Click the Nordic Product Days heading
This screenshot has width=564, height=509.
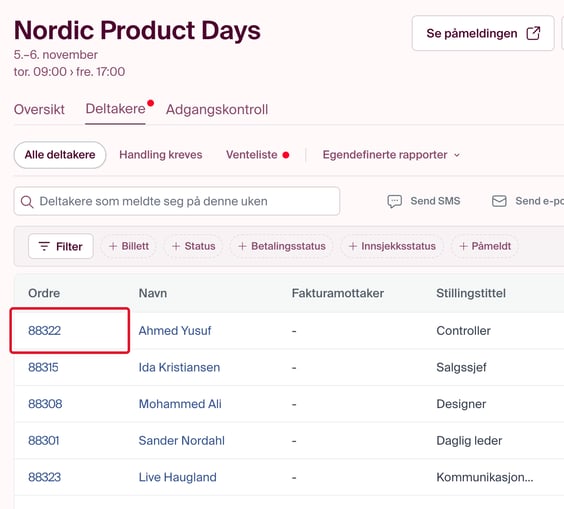137,30
